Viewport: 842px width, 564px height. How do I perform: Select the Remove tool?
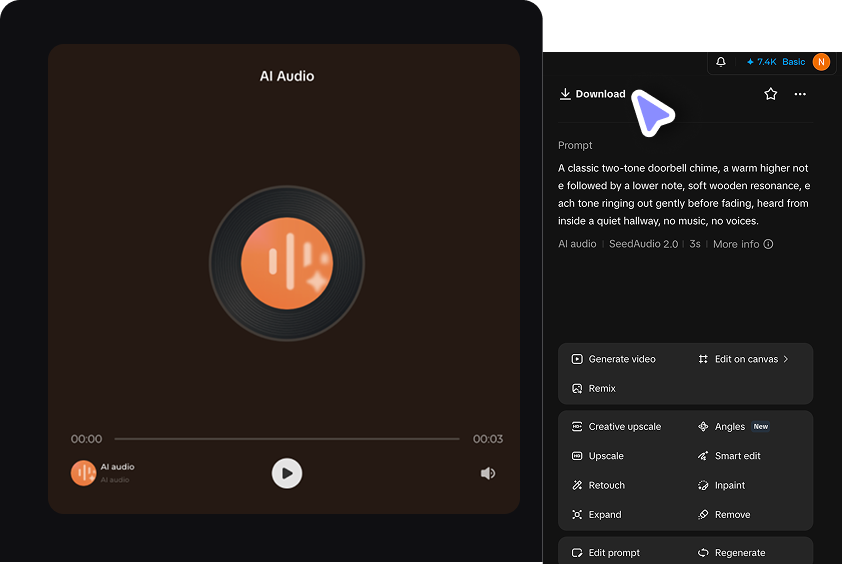(x=724, y=515)
